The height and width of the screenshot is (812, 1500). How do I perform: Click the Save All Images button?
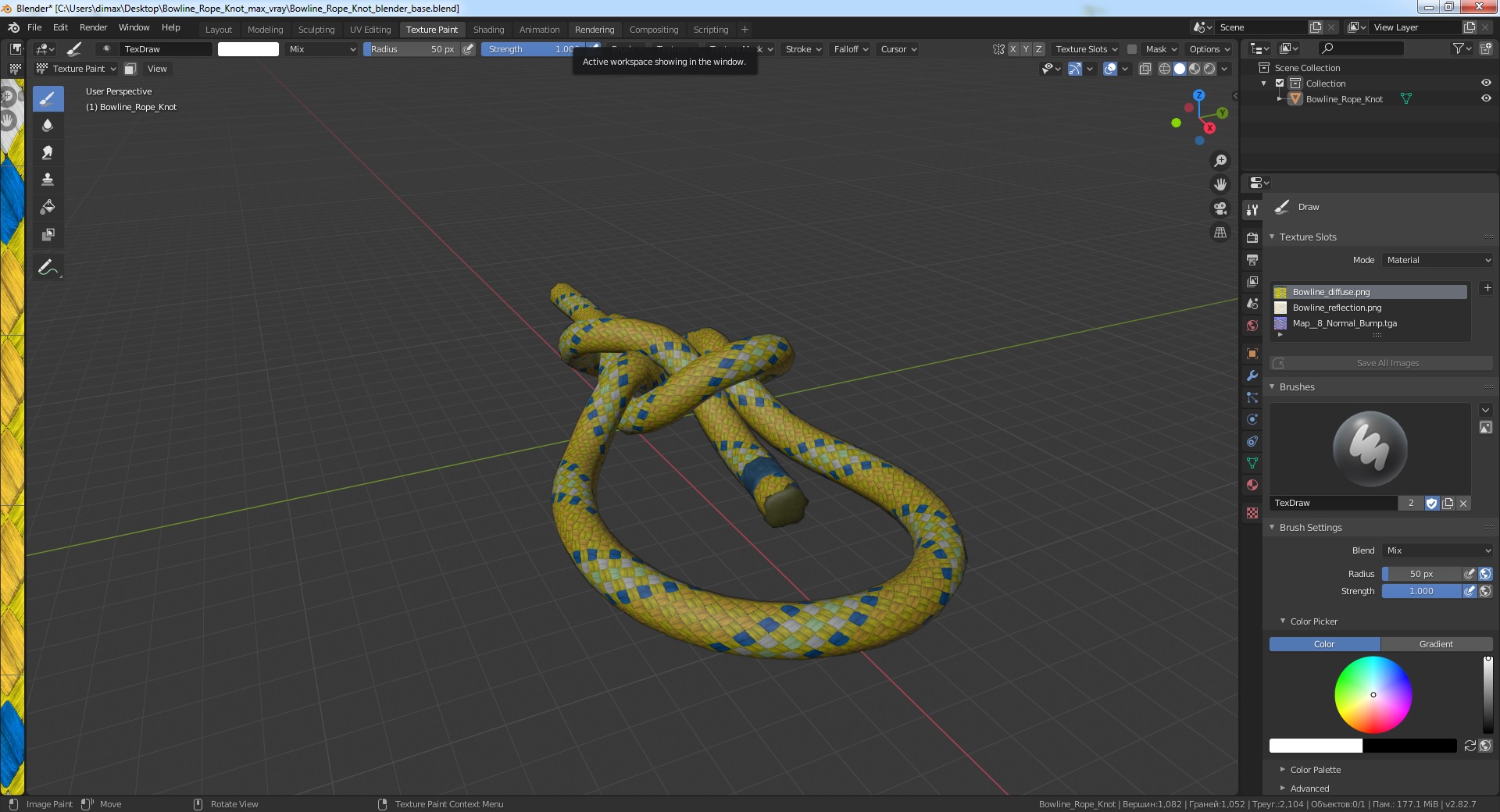coord(1381,363)
